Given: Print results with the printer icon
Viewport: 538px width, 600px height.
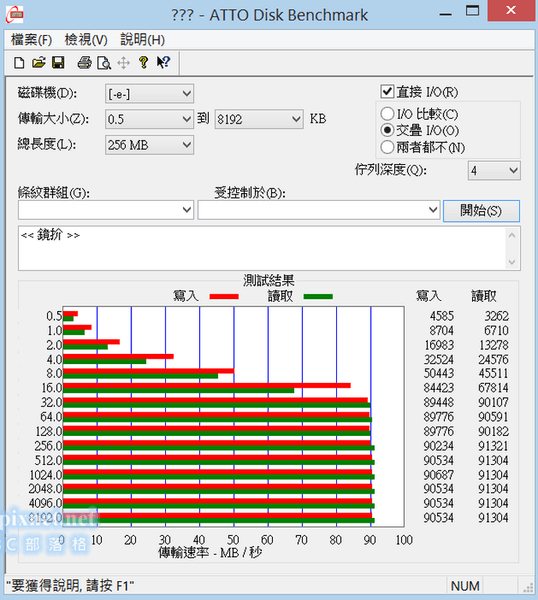Looking at the screenshot, I should [84, 63].
